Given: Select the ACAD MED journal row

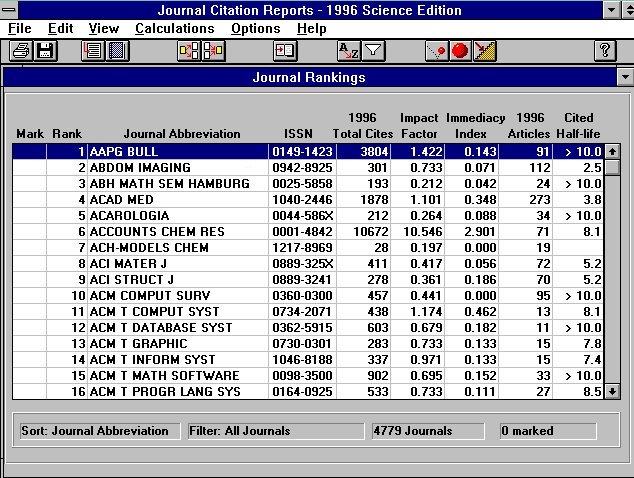Looking at the screenshot, I should (308, 199).
